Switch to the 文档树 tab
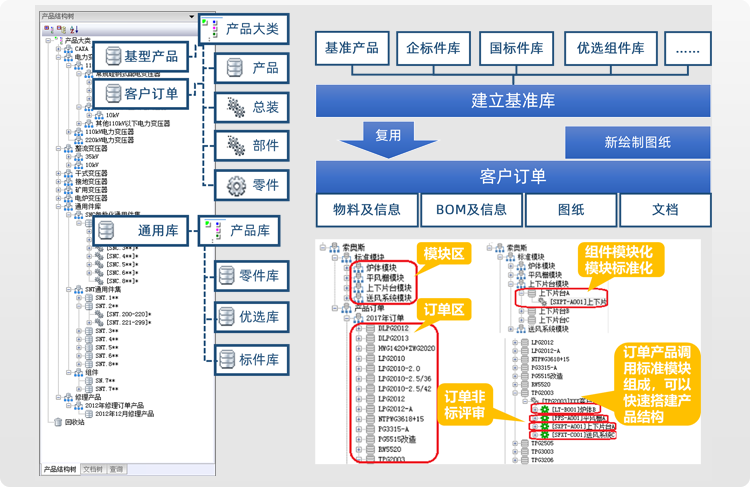Screen dimensions: 750x487 coord(92,468)
